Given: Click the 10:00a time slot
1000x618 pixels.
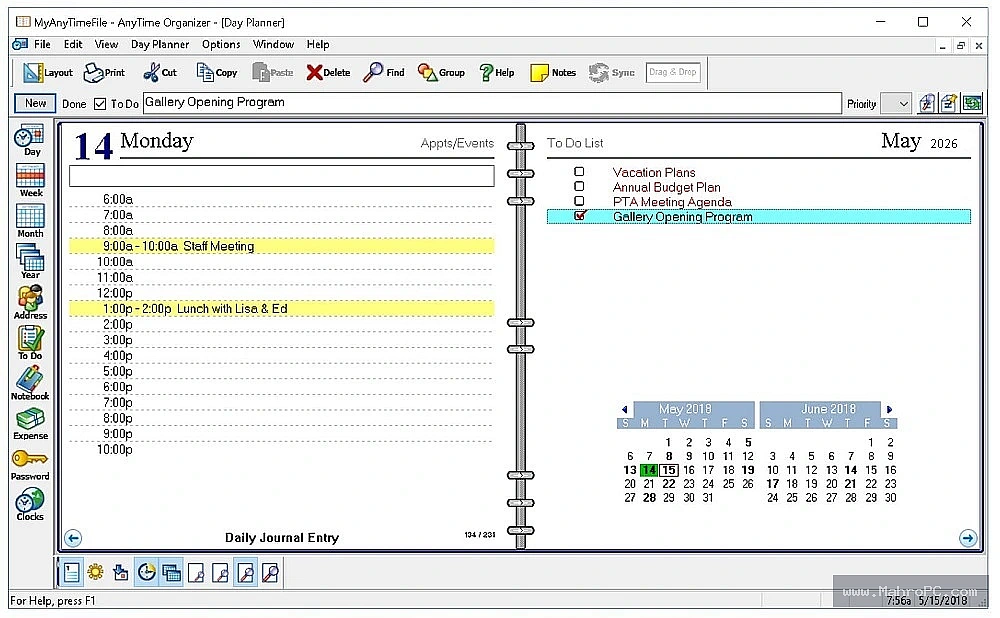Looking at the screenshot, I should click(x=281, y=262).
